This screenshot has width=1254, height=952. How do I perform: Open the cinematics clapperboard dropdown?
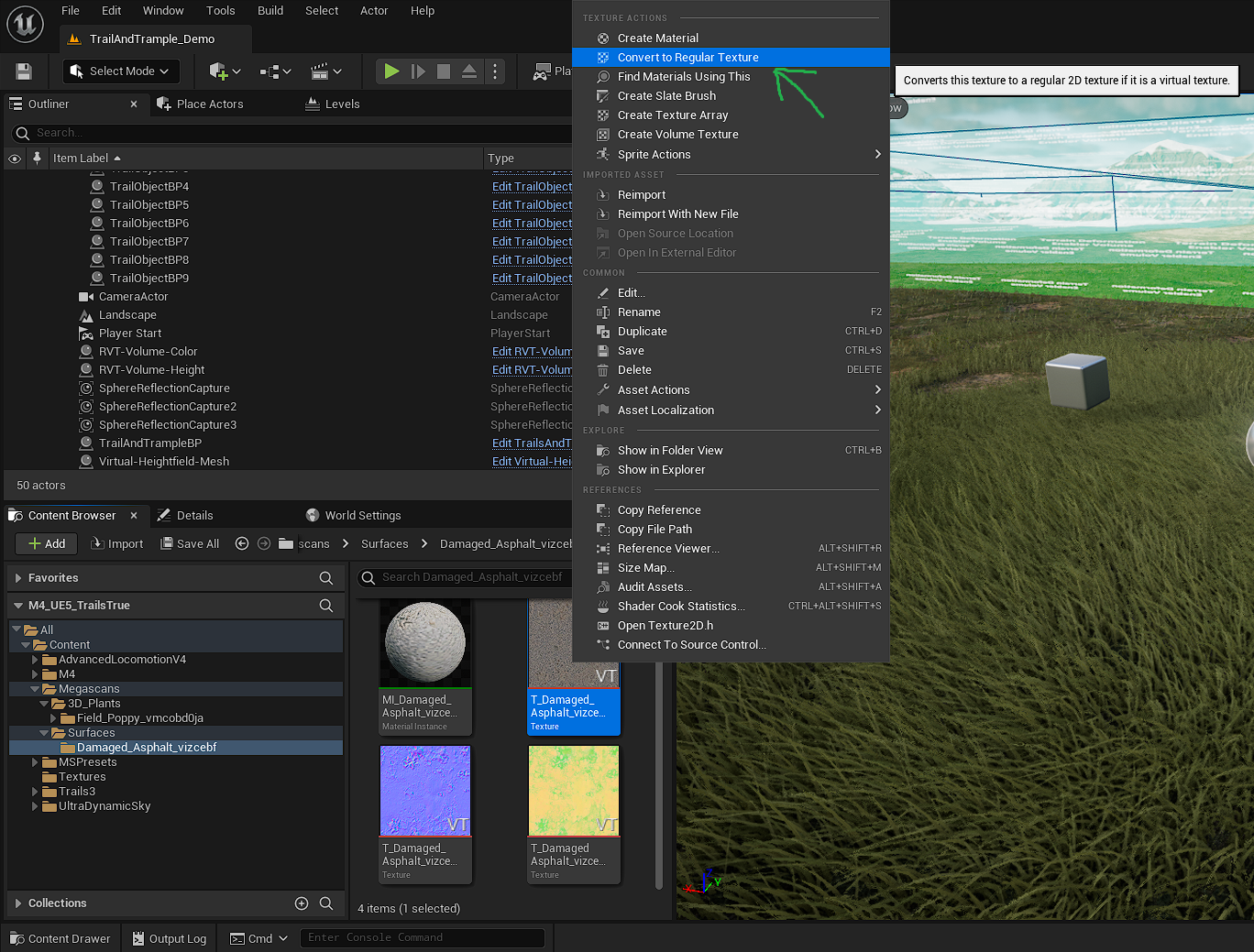point(325,71)
